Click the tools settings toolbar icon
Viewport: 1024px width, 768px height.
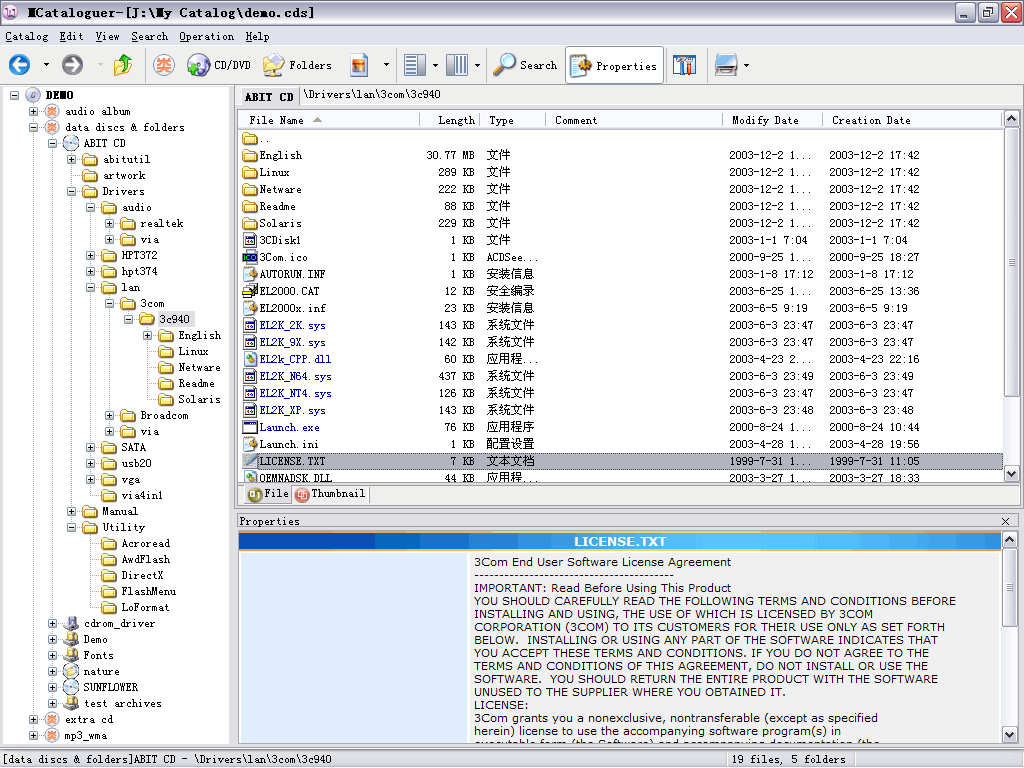click(685, 66)
